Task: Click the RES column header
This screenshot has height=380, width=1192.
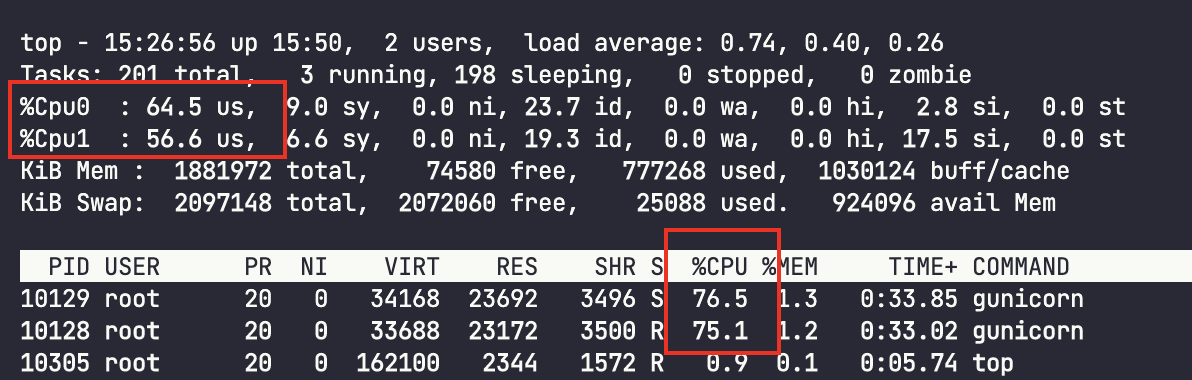Action: [517, 267]
